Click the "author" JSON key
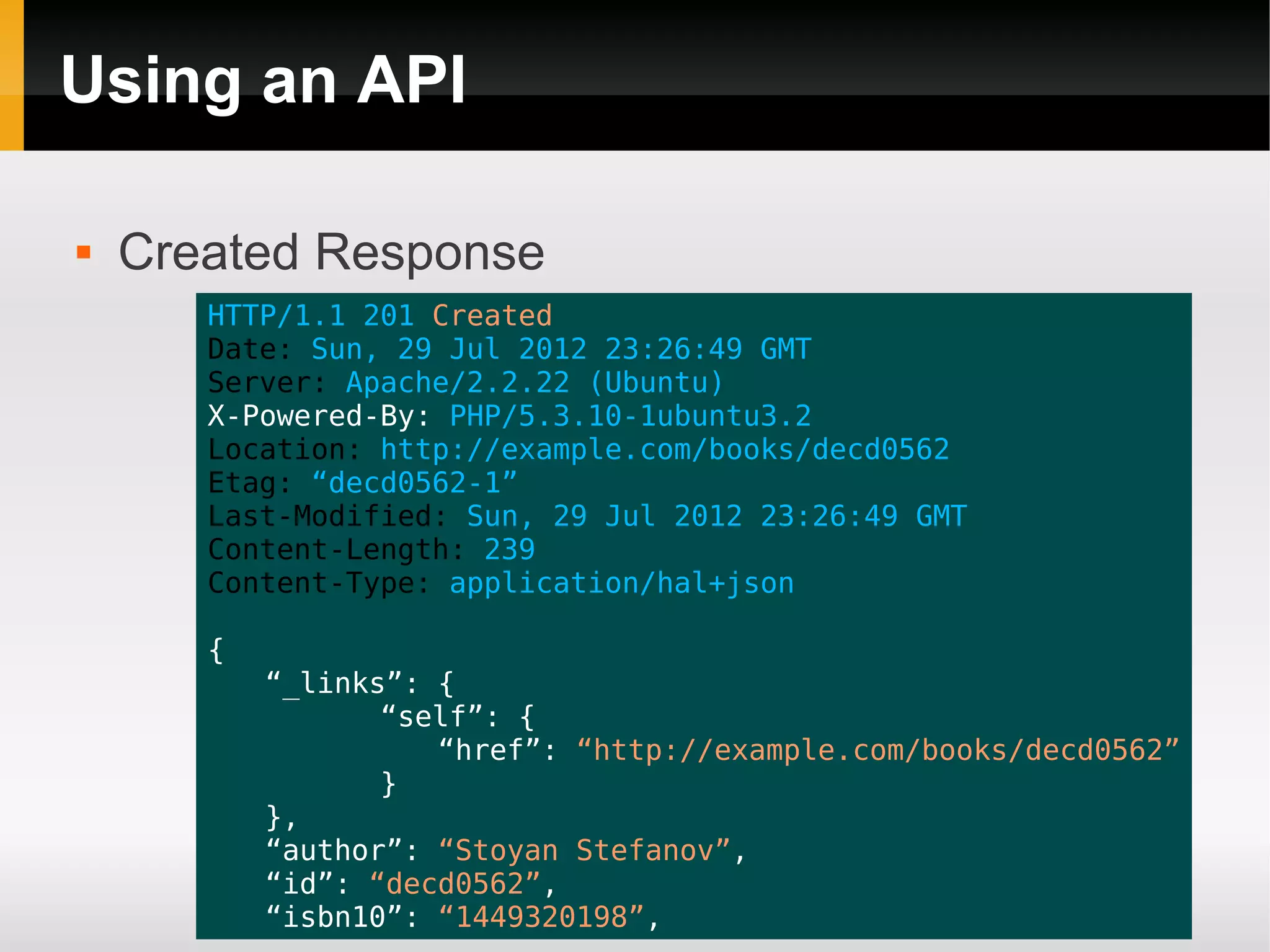Image resolution: width=1270 pixels, height=952 pixels. [x=334, y=851]
